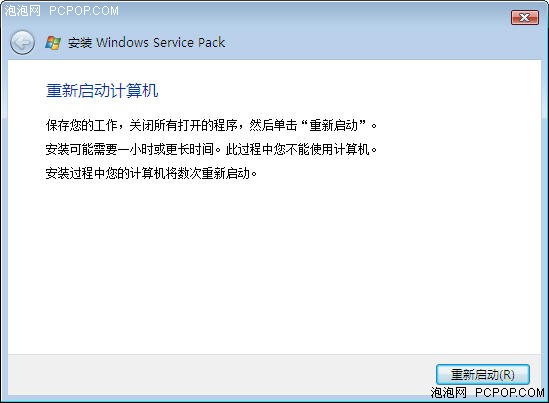Click the 安装 characters beside the Windows logo
This screenshot has height=403, width=549.
[79, 43]
